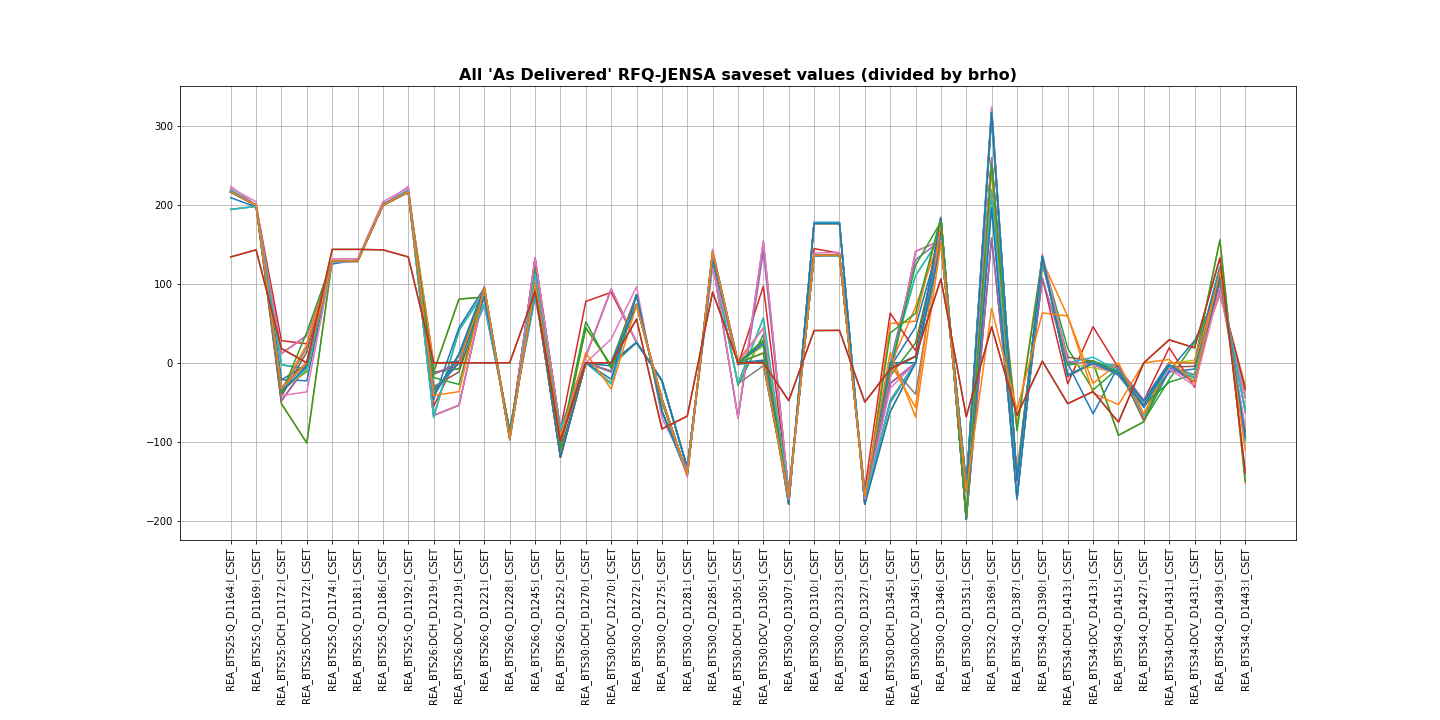Click x-axis label REA_BTS25:Q_D1181:I_CSET

(x=358, y=620)
